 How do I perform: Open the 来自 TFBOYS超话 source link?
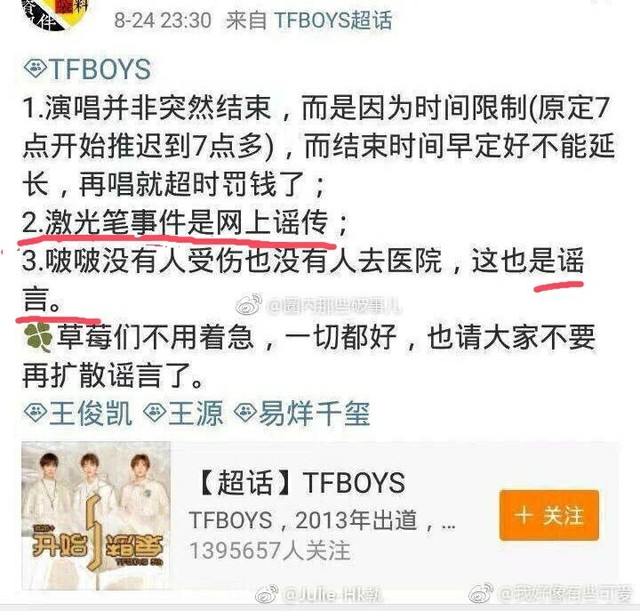pyautogui.click(x=309, y=20)
